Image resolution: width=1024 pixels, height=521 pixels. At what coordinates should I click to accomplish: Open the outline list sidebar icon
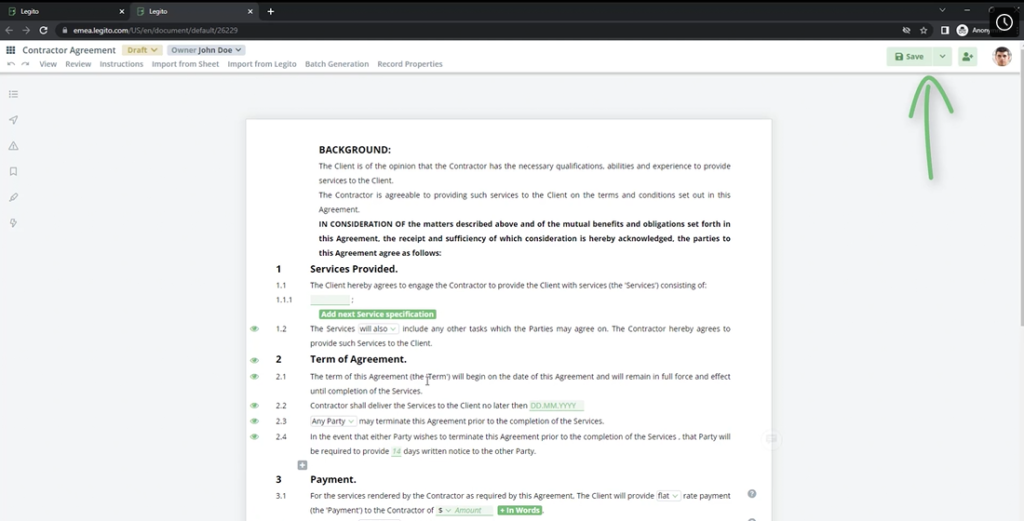coord(13,94)
